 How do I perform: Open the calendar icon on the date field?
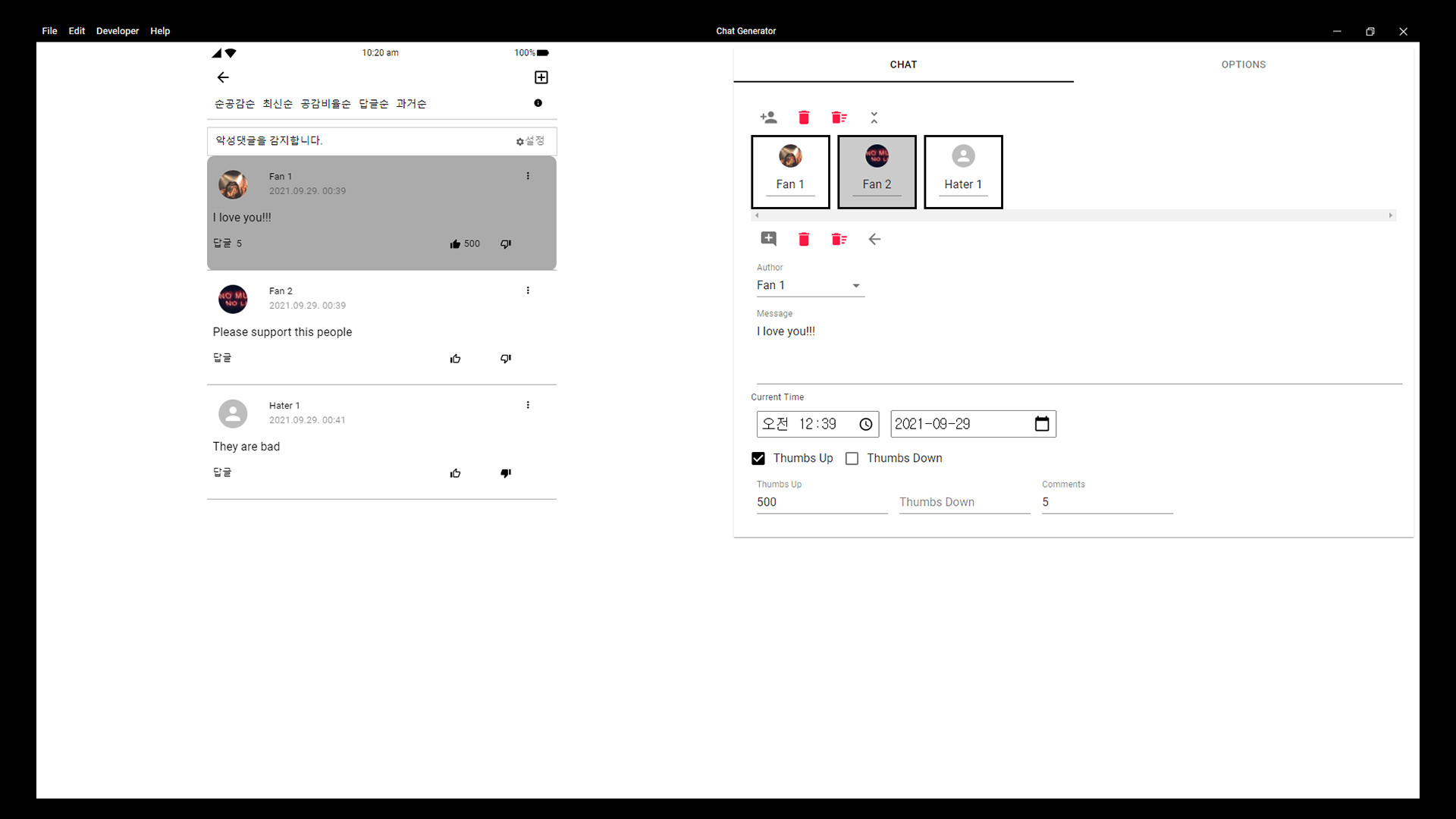(x=1042, y=423)
